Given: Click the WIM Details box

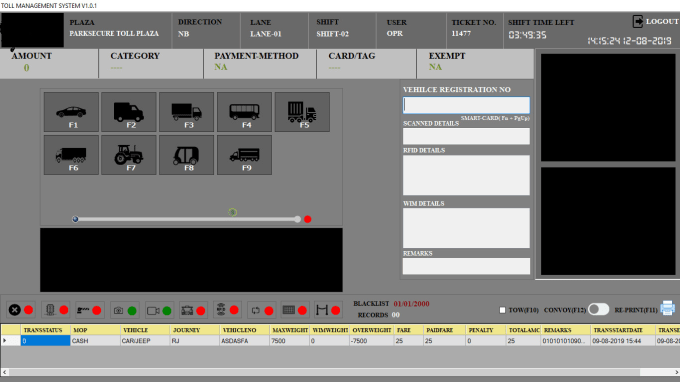Looking at the screenshot, I should [x=466, y=228].
